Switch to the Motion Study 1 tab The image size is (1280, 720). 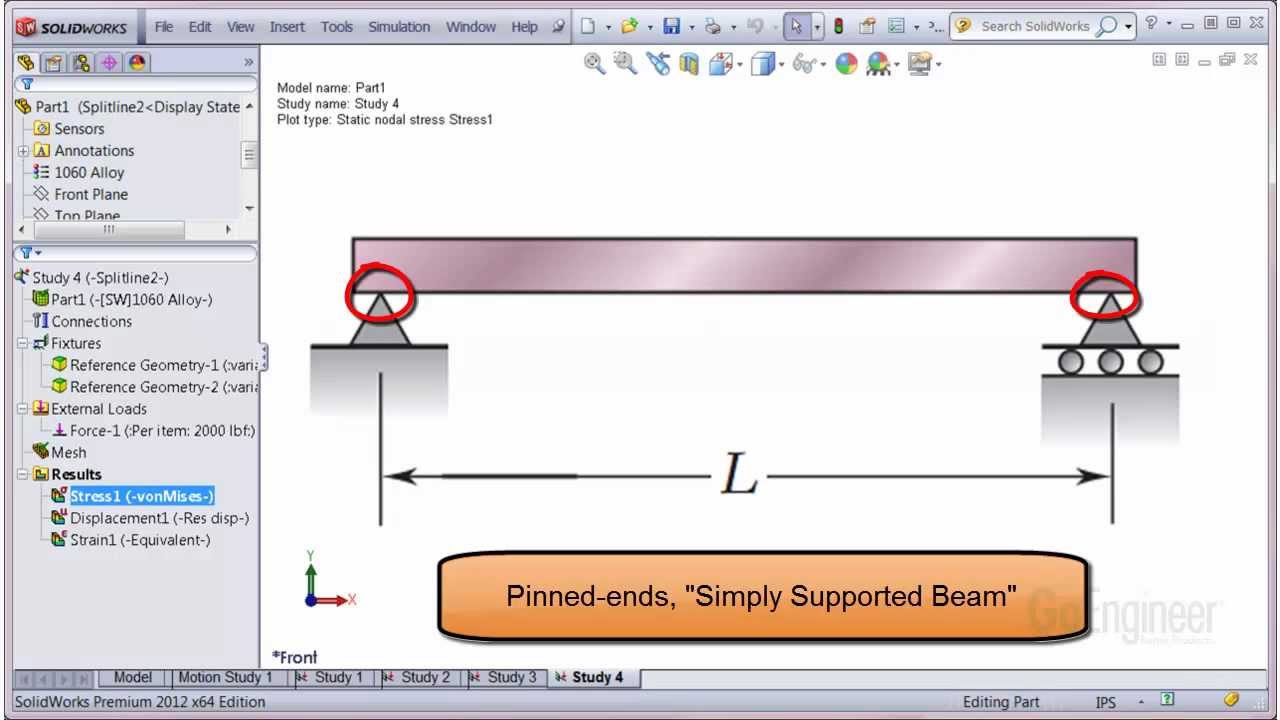pyautogui.click(x=225, y=677)
